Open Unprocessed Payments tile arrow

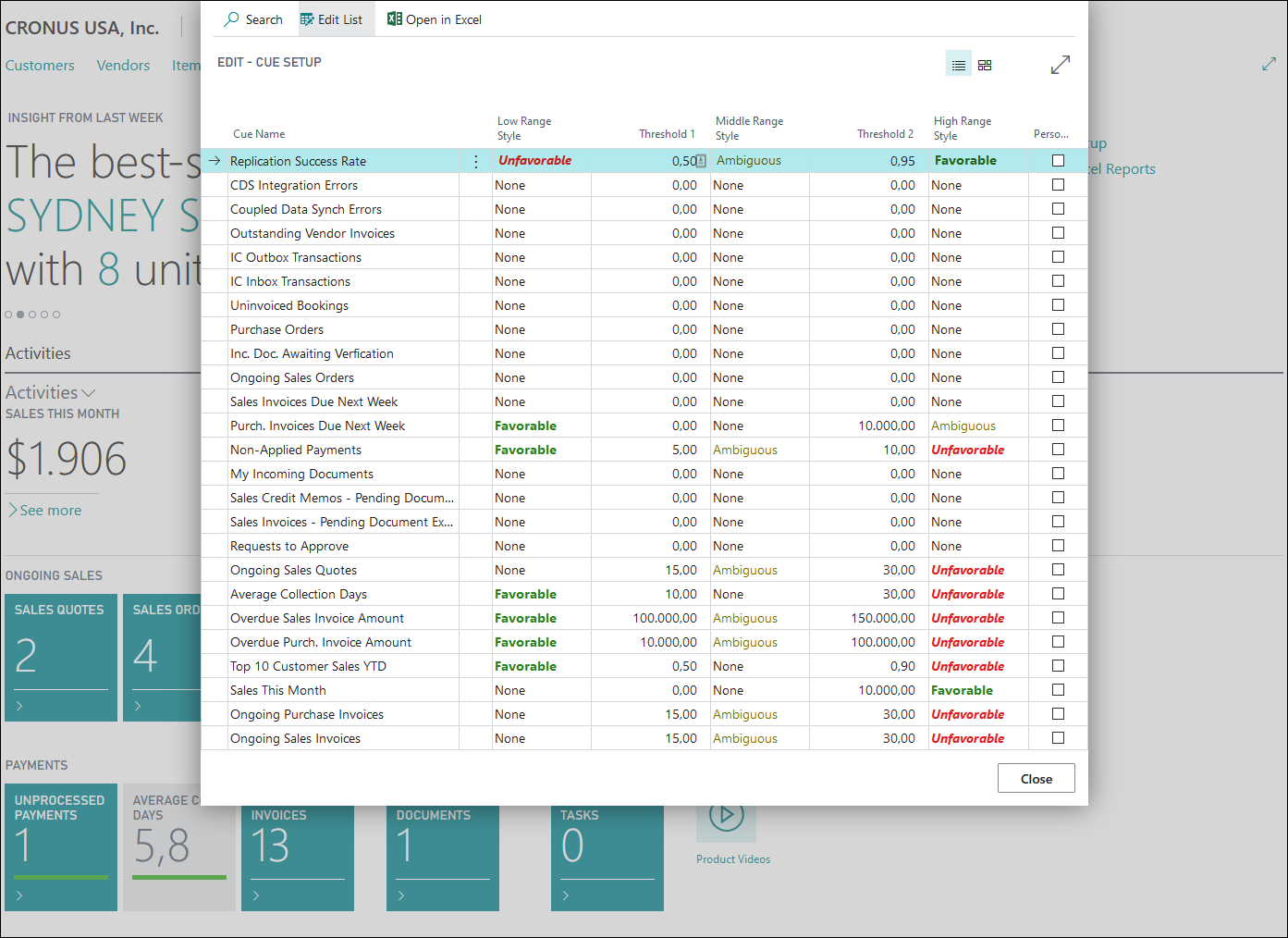[x=20, y=895]
